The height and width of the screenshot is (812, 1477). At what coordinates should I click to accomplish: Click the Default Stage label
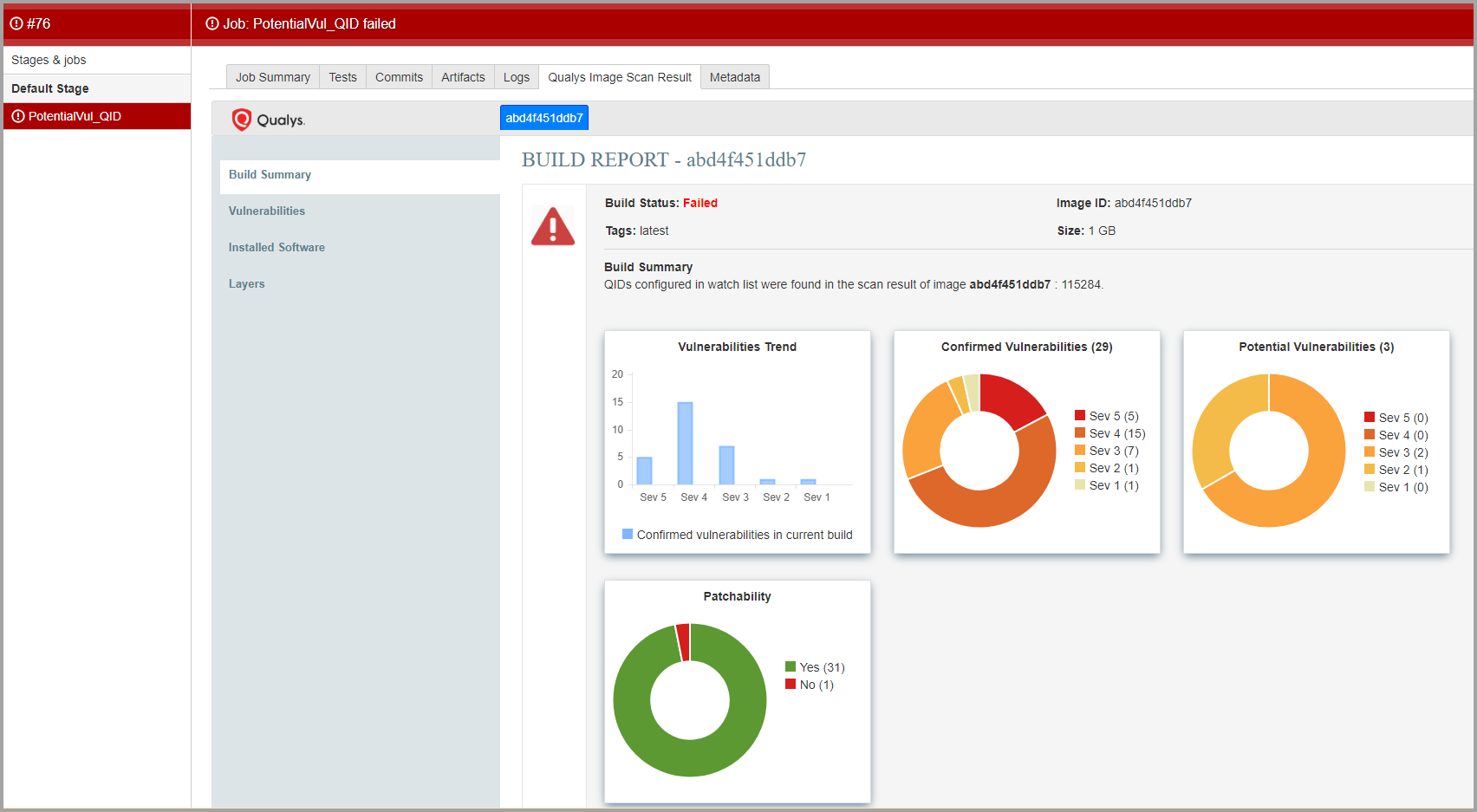pyautogui.click(x=50, y=88)
